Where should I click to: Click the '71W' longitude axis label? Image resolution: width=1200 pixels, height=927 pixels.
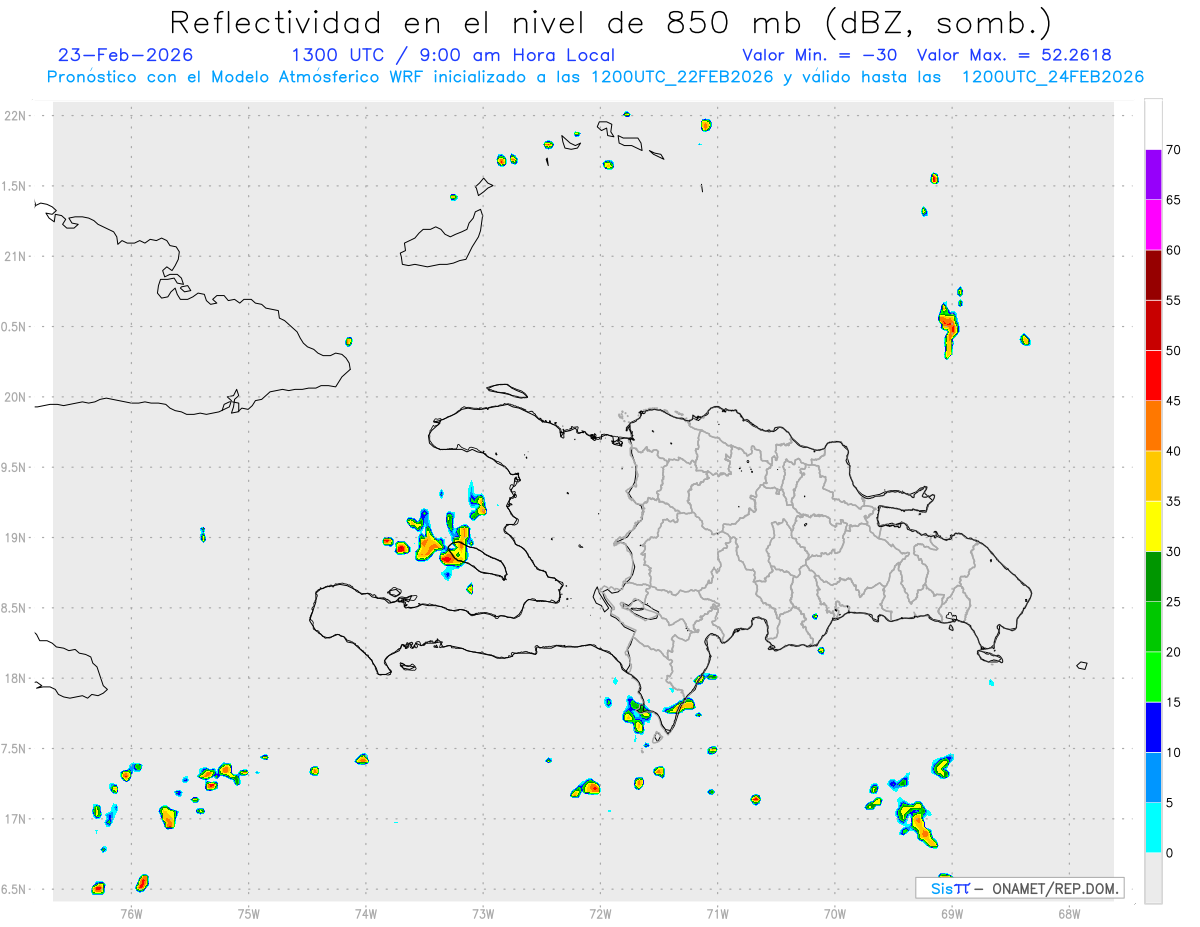pyautogui.click(x=717, y=913)
